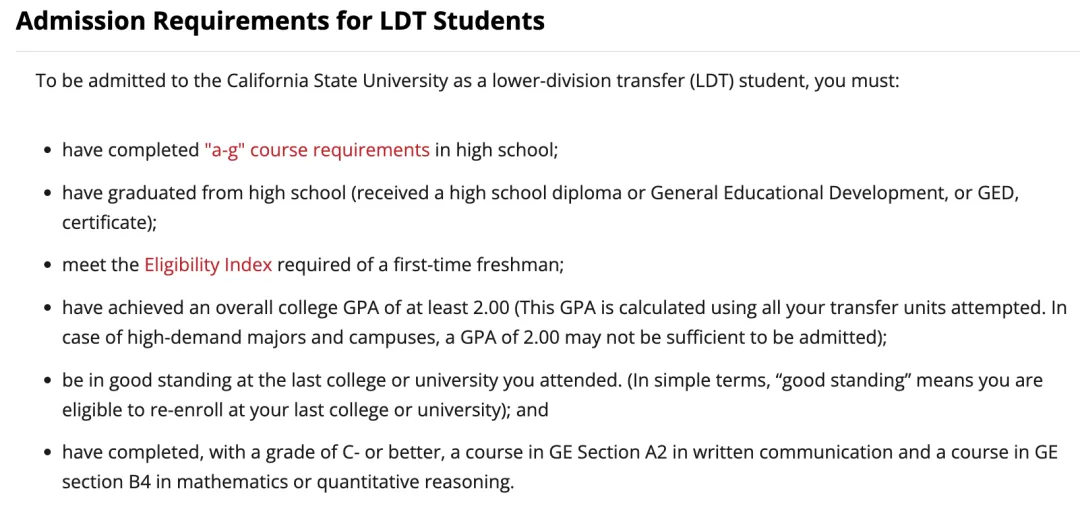Click the bullet before "have completed, with a grade"
1080x512 pixels.
click(47, 453)
